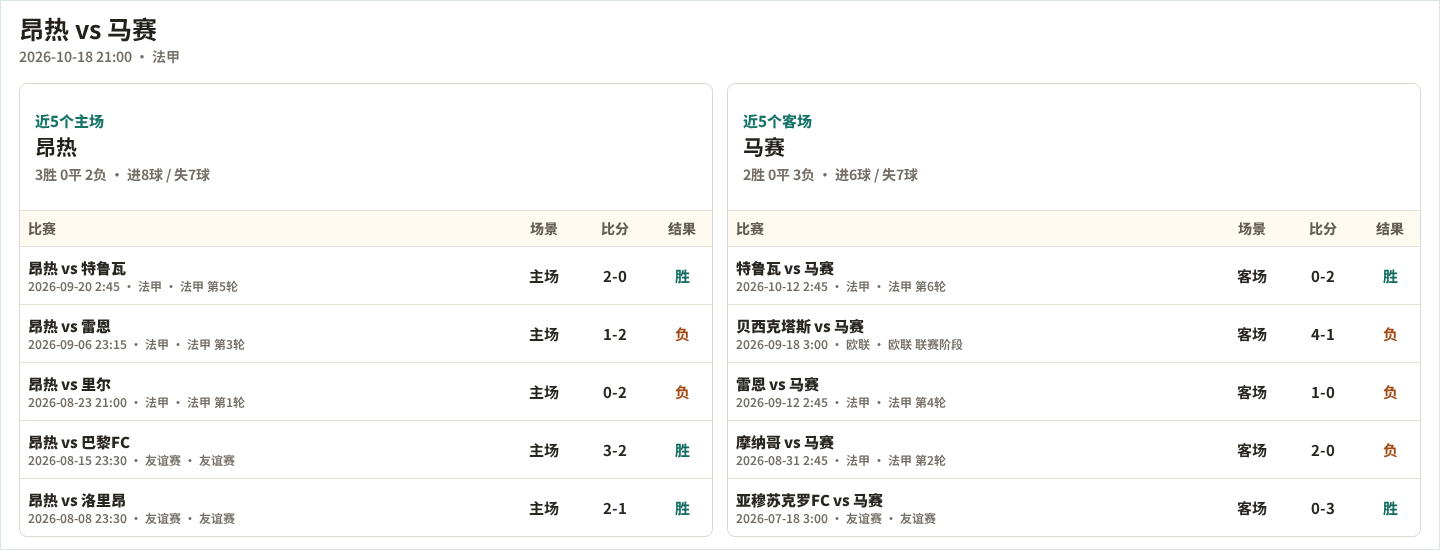The image size is (1440, 550).
Task: Click the 比分 column header in 昂热 table
Action: (615, 229)
